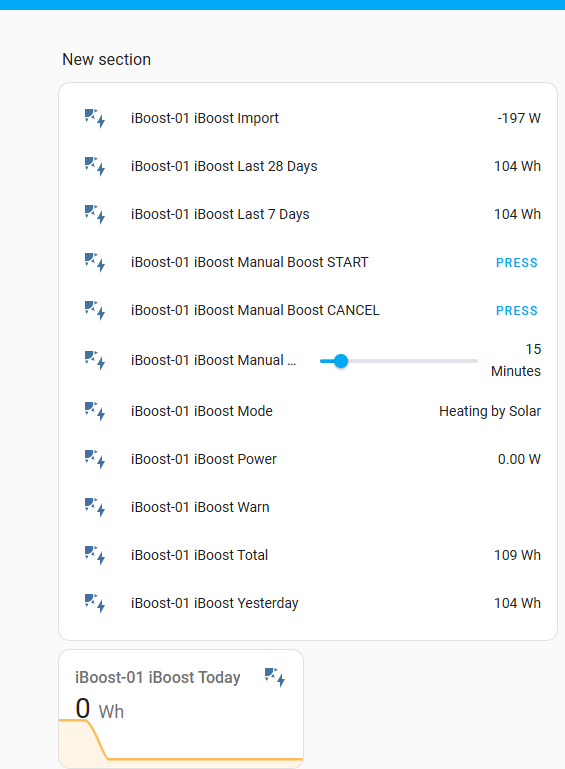Click the iBoost Import row icon
This screenshot has height=769, width=565.
(x=95, y=118)
